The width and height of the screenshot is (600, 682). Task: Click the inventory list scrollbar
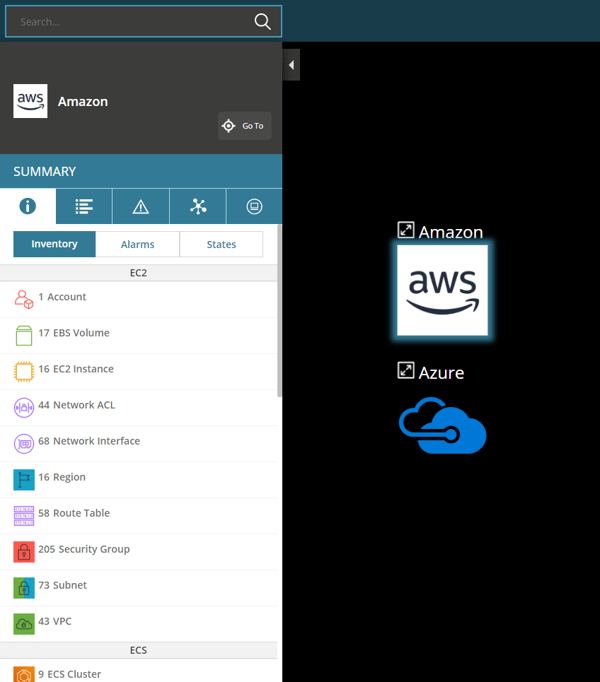(279, 311)
